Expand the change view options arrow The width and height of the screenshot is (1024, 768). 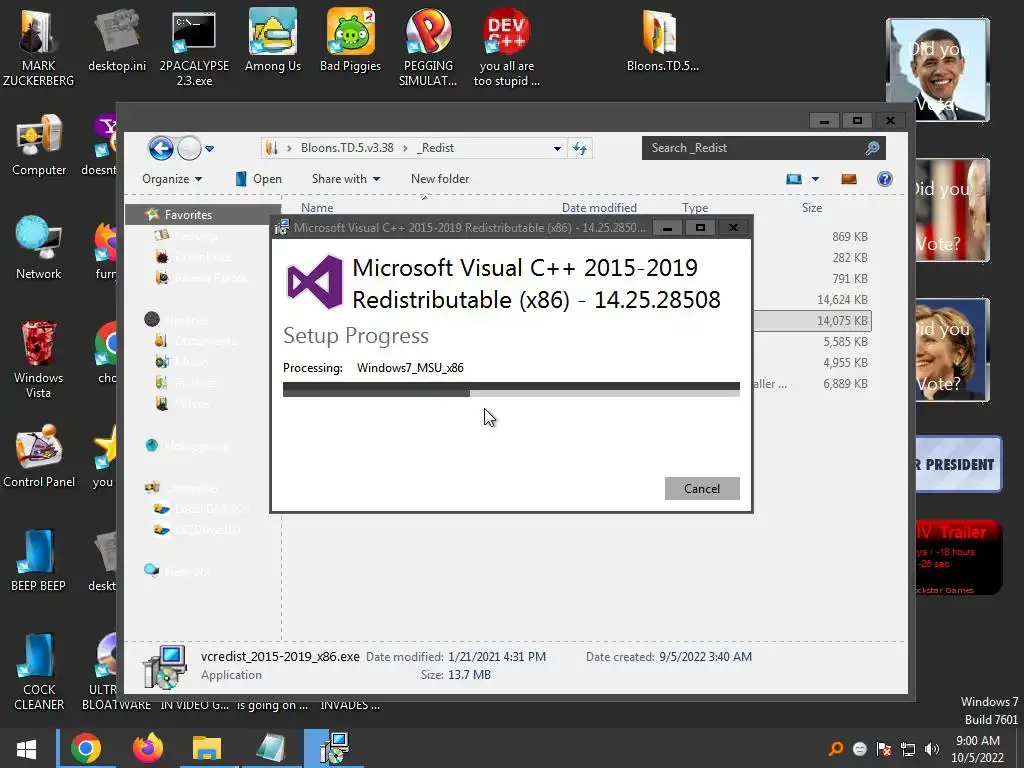click(815, 179)
